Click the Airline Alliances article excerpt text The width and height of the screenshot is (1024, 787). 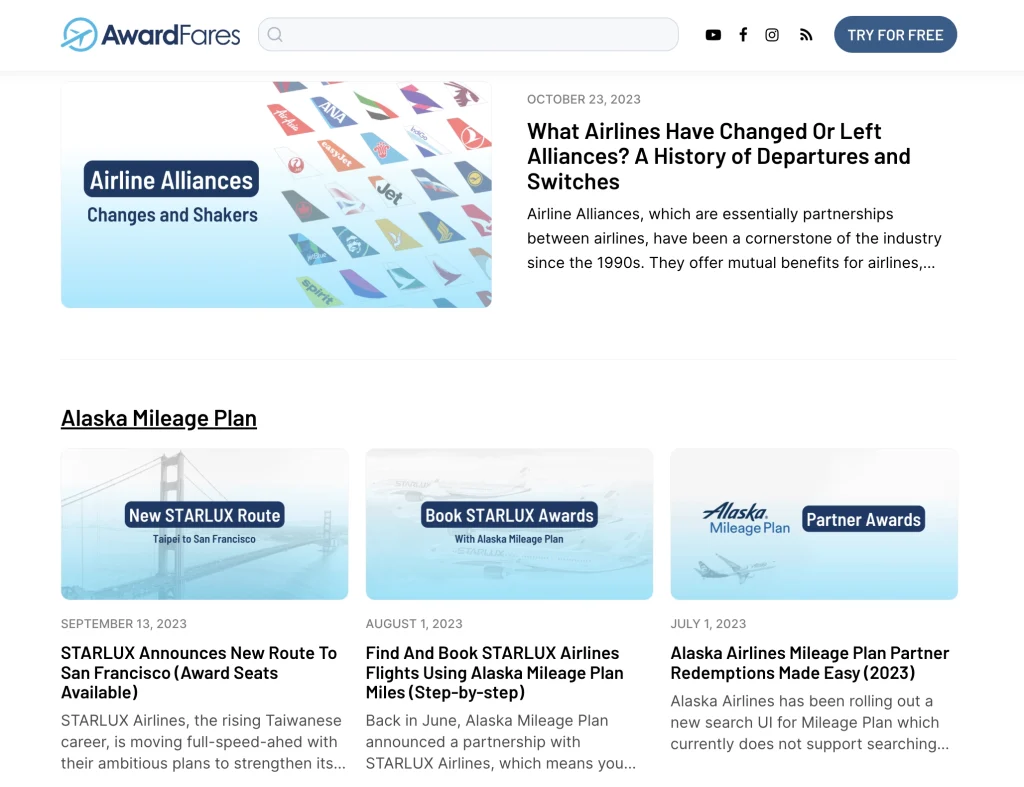[x=734, y=238]
